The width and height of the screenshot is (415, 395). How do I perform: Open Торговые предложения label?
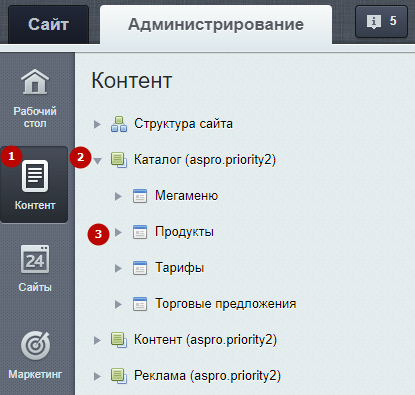point(226,304)
